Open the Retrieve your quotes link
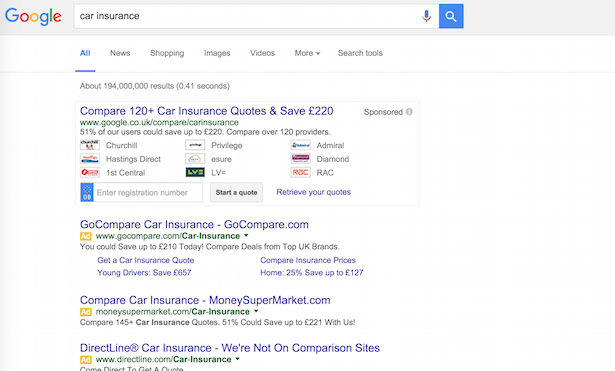The height and width of the screenshot is (371, 615). (x=314, y=192)
